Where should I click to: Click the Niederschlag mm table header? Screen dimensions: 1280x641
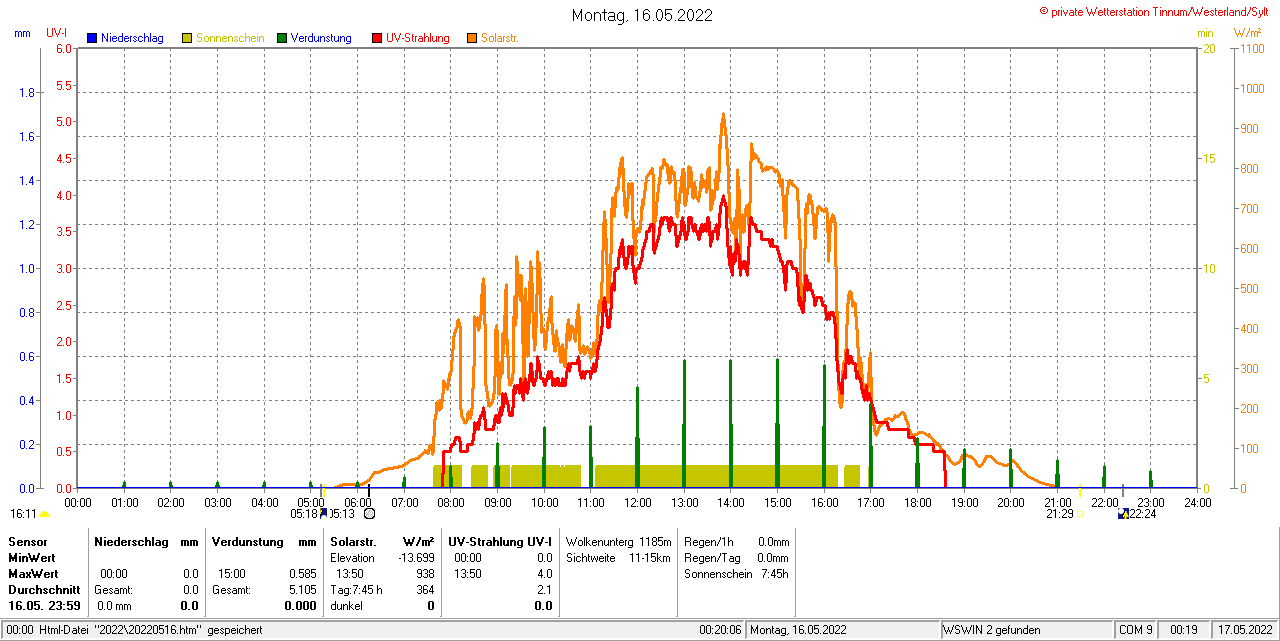(x=146, y=541)
